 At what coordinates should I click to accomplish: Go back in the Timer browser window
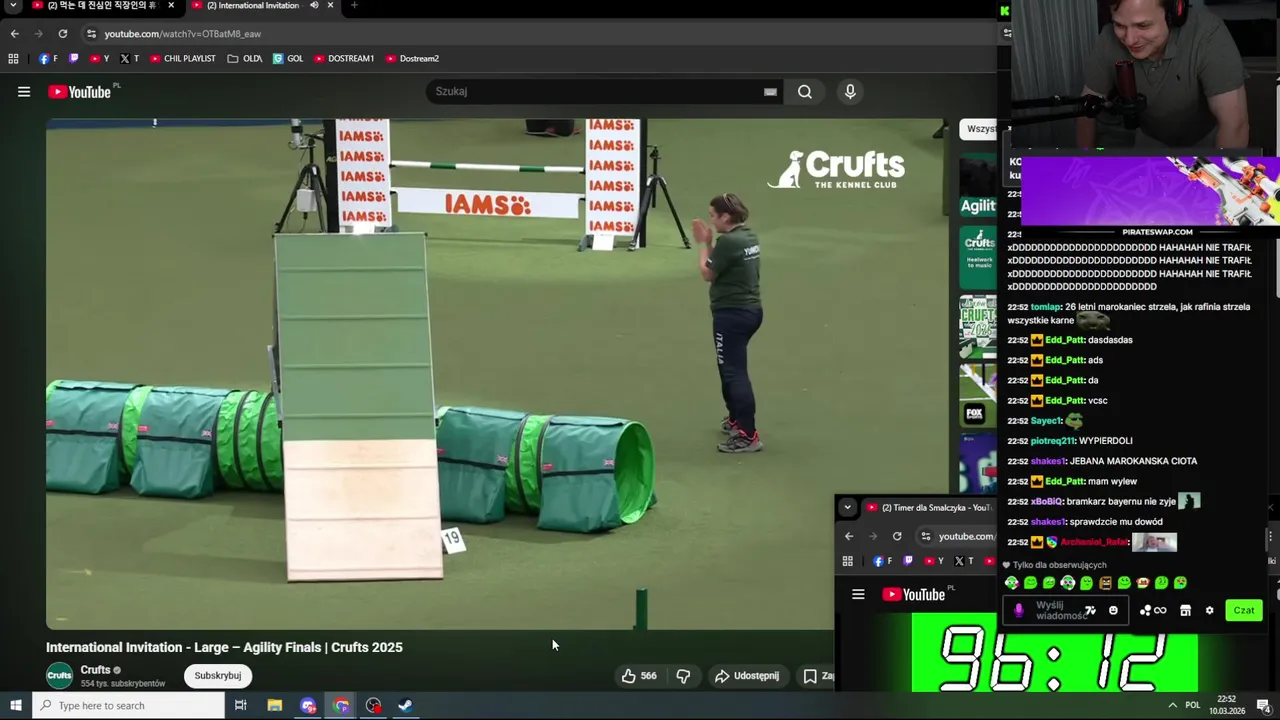tap(849, 536)
